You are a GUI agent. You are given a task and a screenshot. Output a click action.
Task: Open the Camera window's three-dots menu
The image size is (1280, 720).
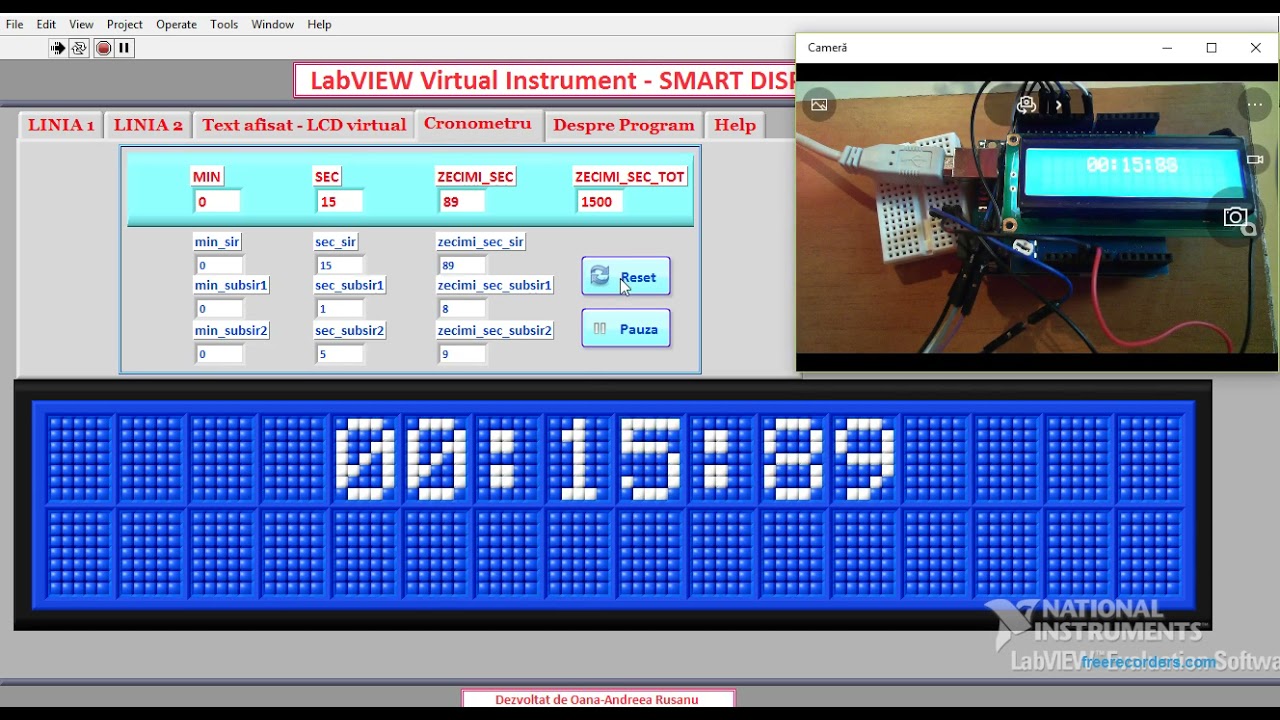(x=1255, y=105)
